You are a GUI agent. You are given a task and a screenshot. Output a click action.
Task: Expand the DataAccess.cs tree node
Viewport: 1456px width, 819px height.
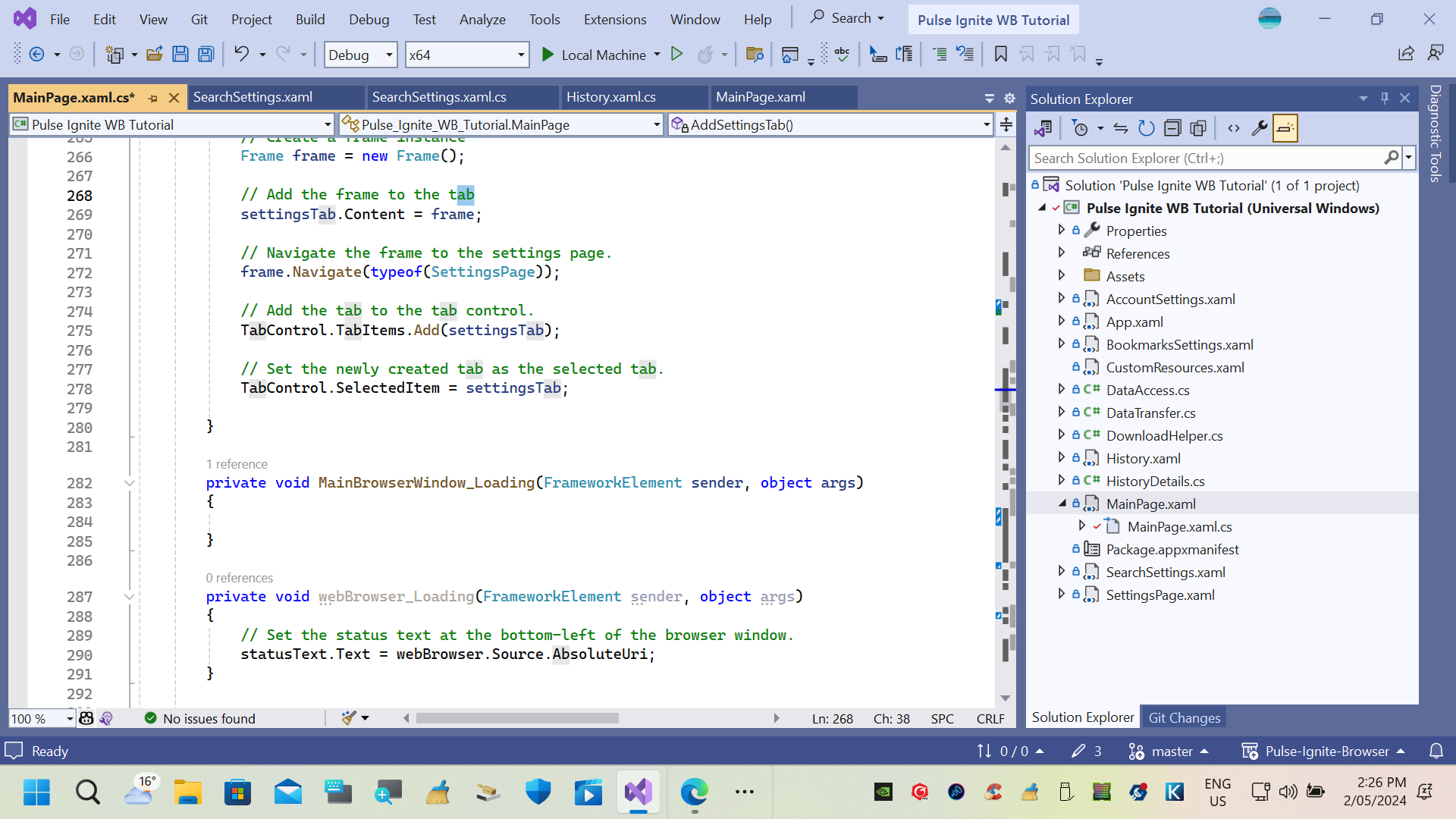coord(1061,390)
